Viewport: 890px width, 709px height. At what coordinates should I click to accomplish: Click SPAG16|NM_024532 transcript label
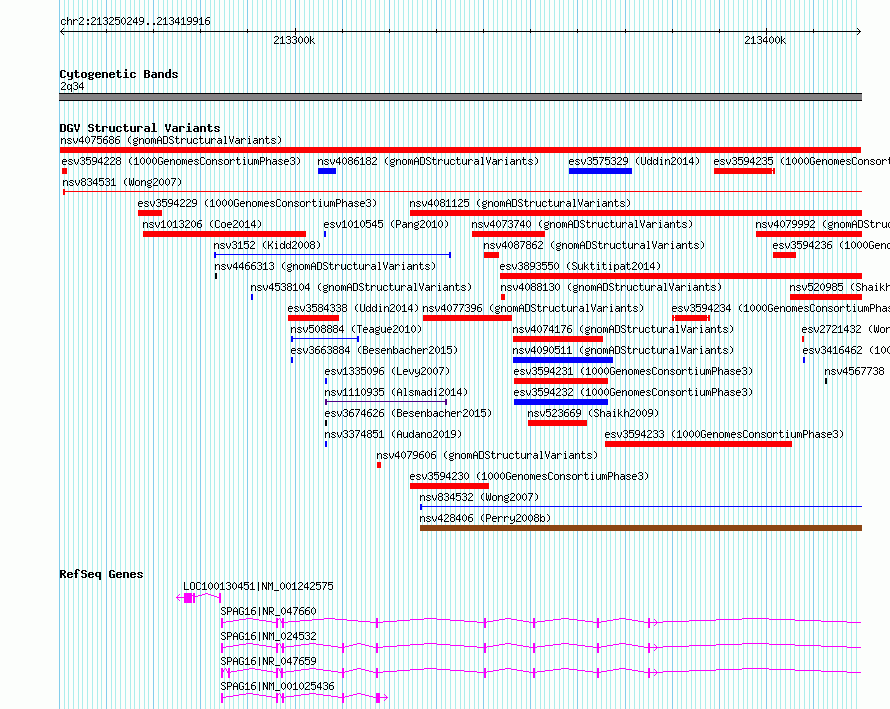[x=268, y=636]
